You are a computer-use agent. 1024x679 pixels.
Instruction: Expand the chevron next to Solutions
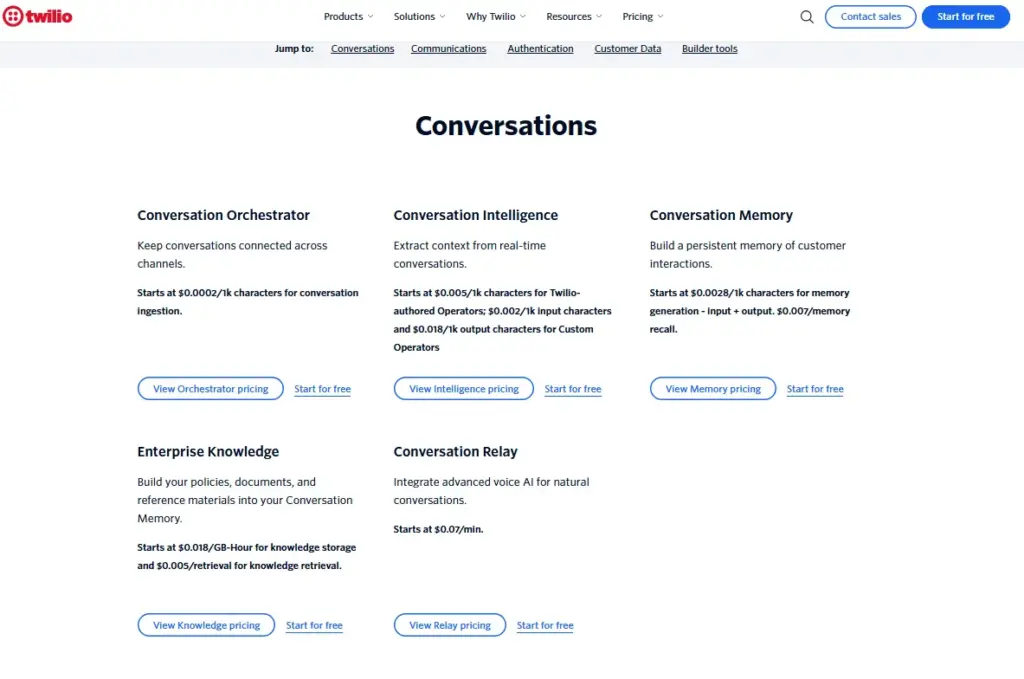pos(442,17)
